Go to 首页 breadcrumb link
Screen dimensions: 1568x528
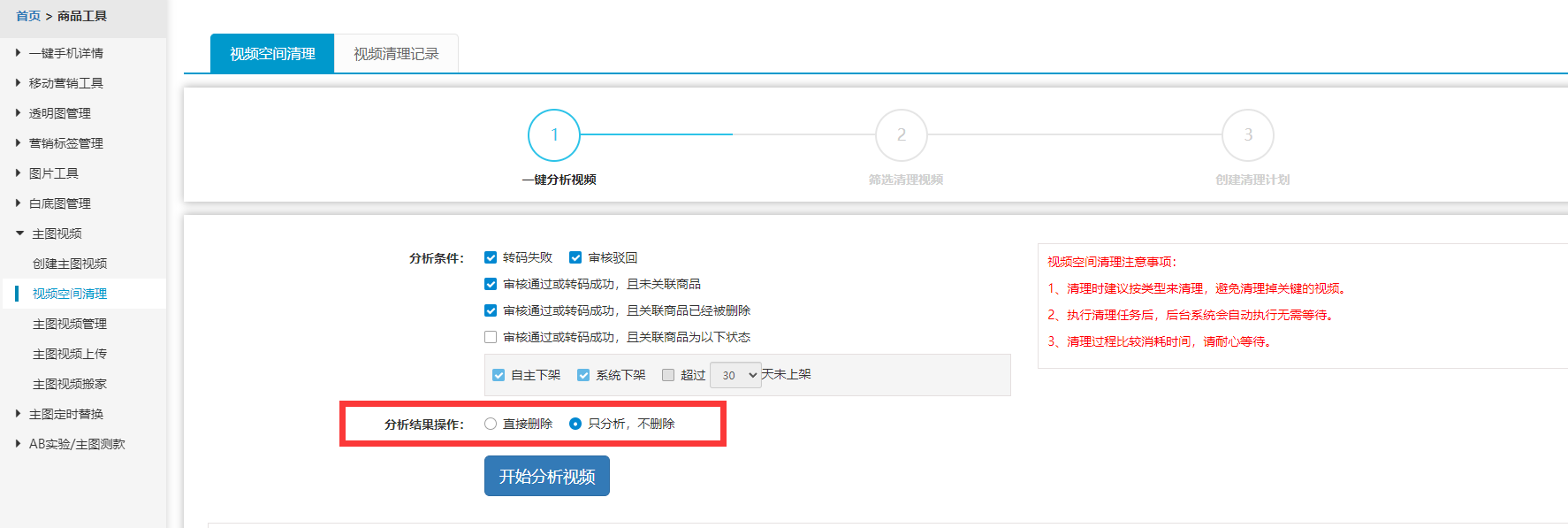pyautogui.click(x=28, y=16)
